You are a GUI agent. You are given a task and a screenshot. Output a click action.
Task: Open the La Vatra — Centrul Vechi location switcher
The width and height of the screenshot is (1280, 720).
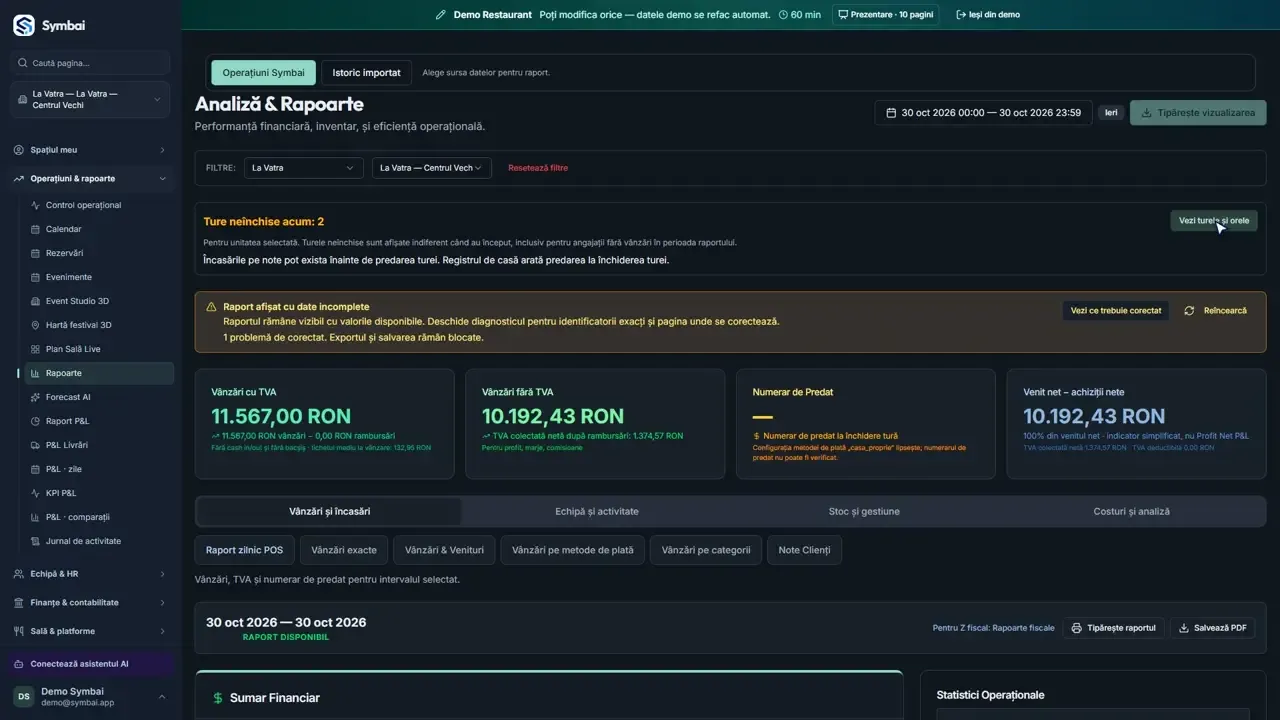pyautogui.click(x=90, y=100)
